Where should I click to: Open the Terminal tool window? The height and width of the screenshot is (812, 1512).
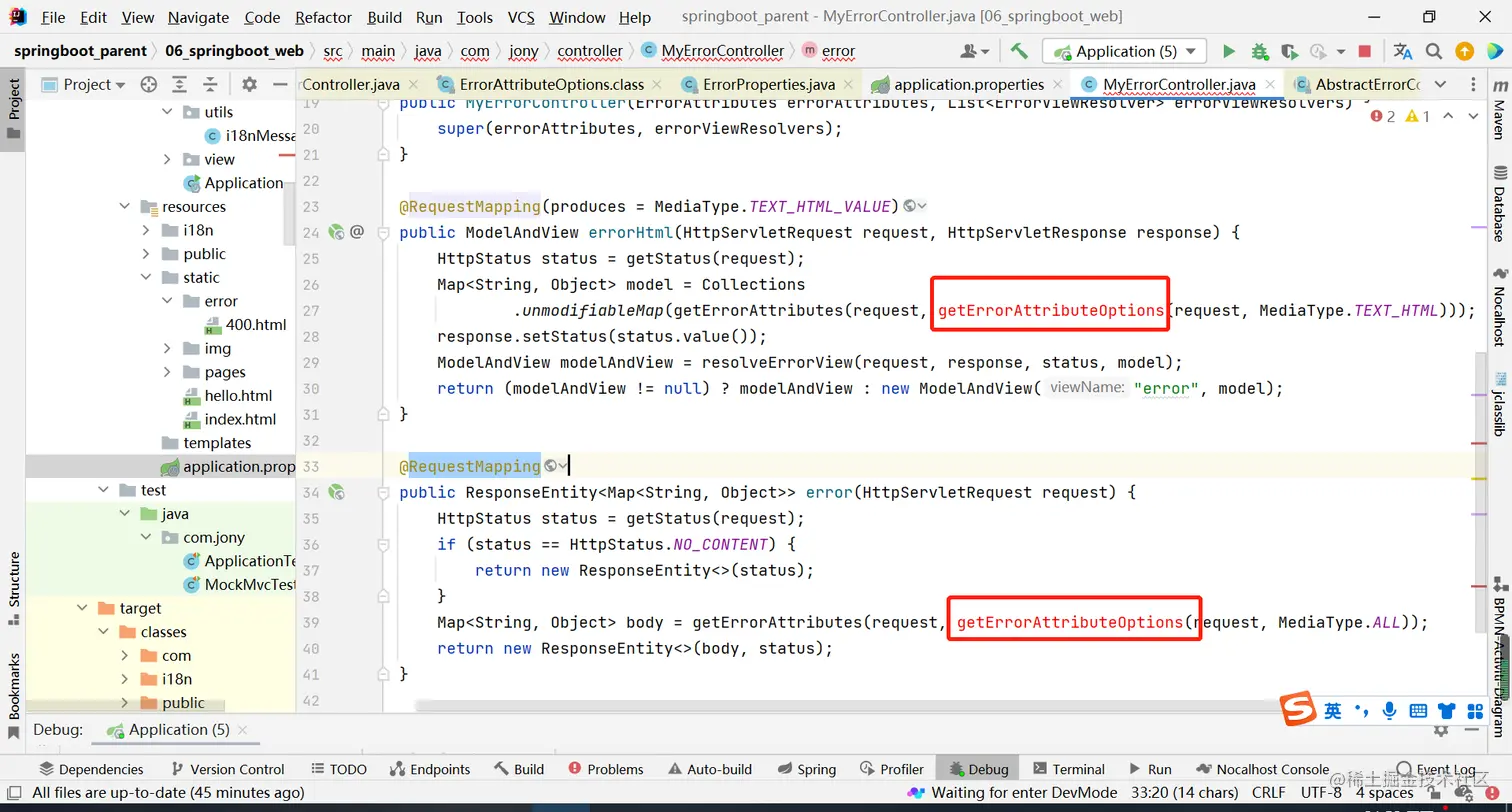point(1069,769)
